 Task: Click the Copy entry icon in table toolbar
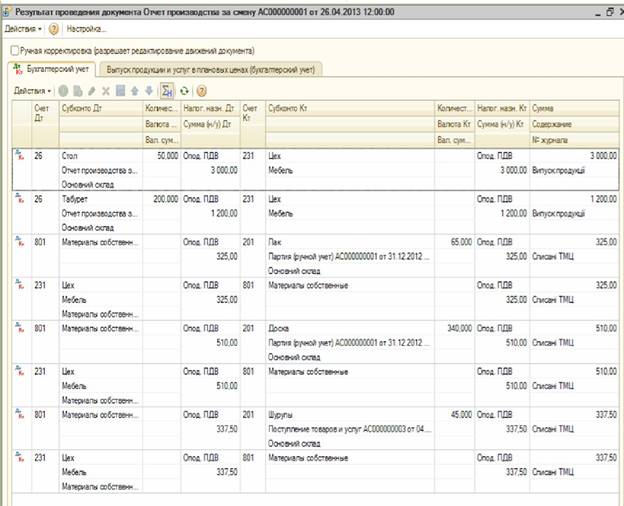coord(78,91)
